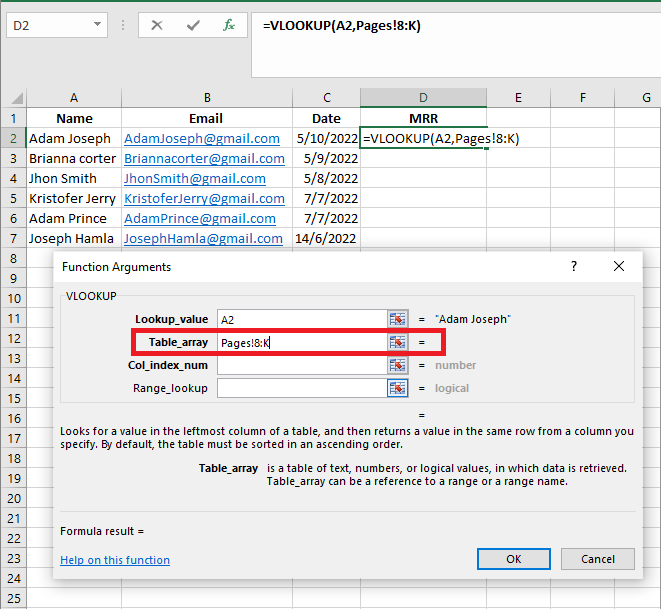Click the Name Box showing D2

pyautogui.click(x=51, y=25)
